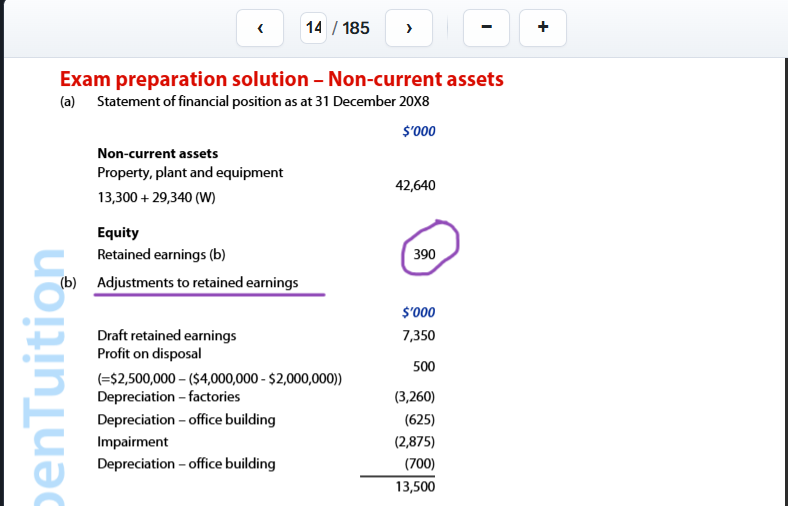This screenshot has width=788, height=506.
Task: Click the first $'000 column header
Action: (x=419, y=131)
